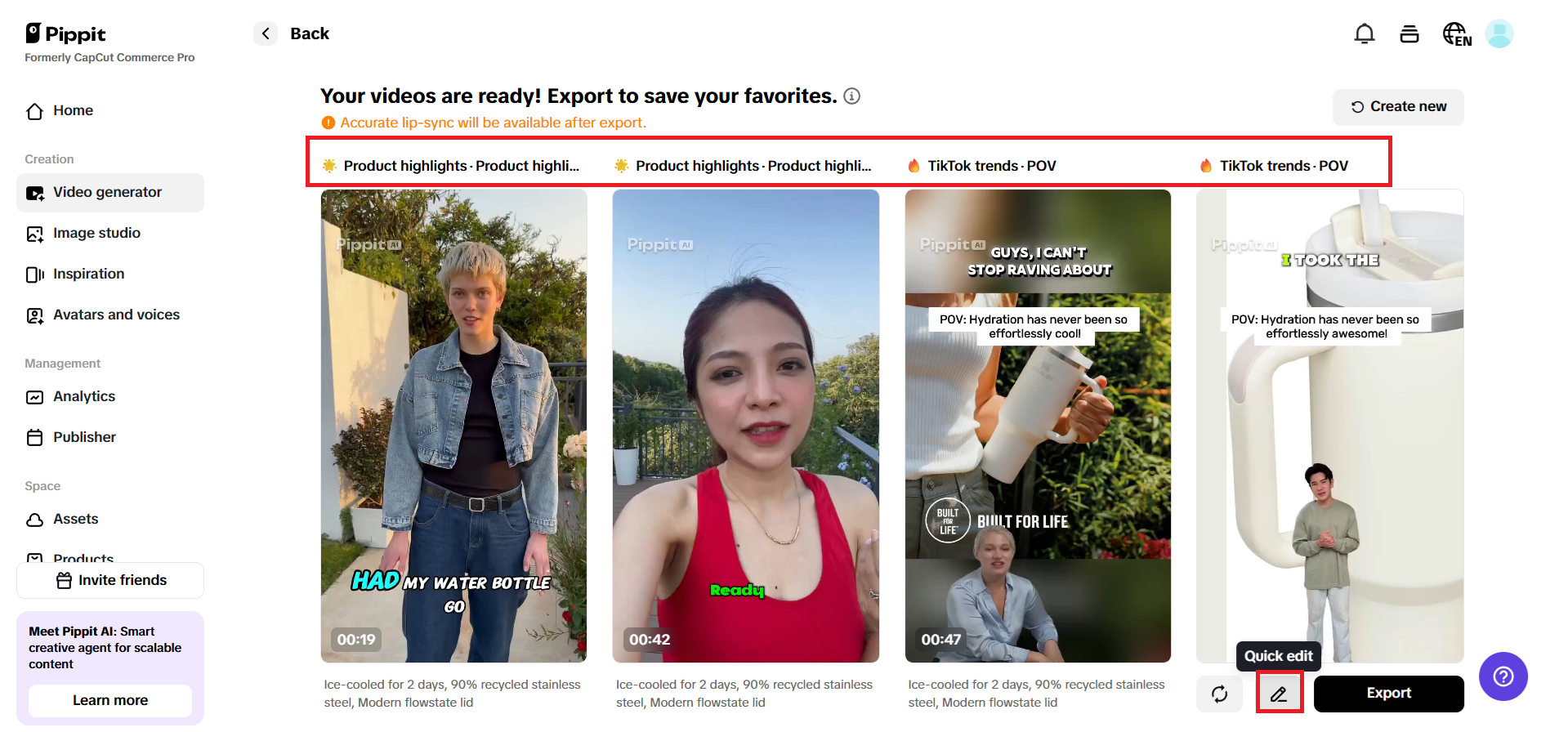
Task: Click the Quick edit pencil icon
Action: point(1279,694)
